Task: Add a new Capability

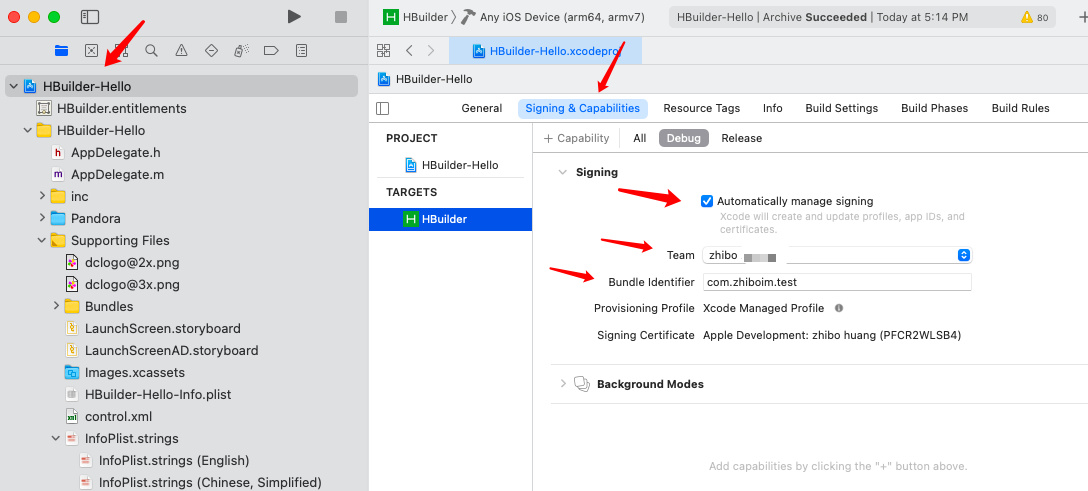Action: (576, 138)
